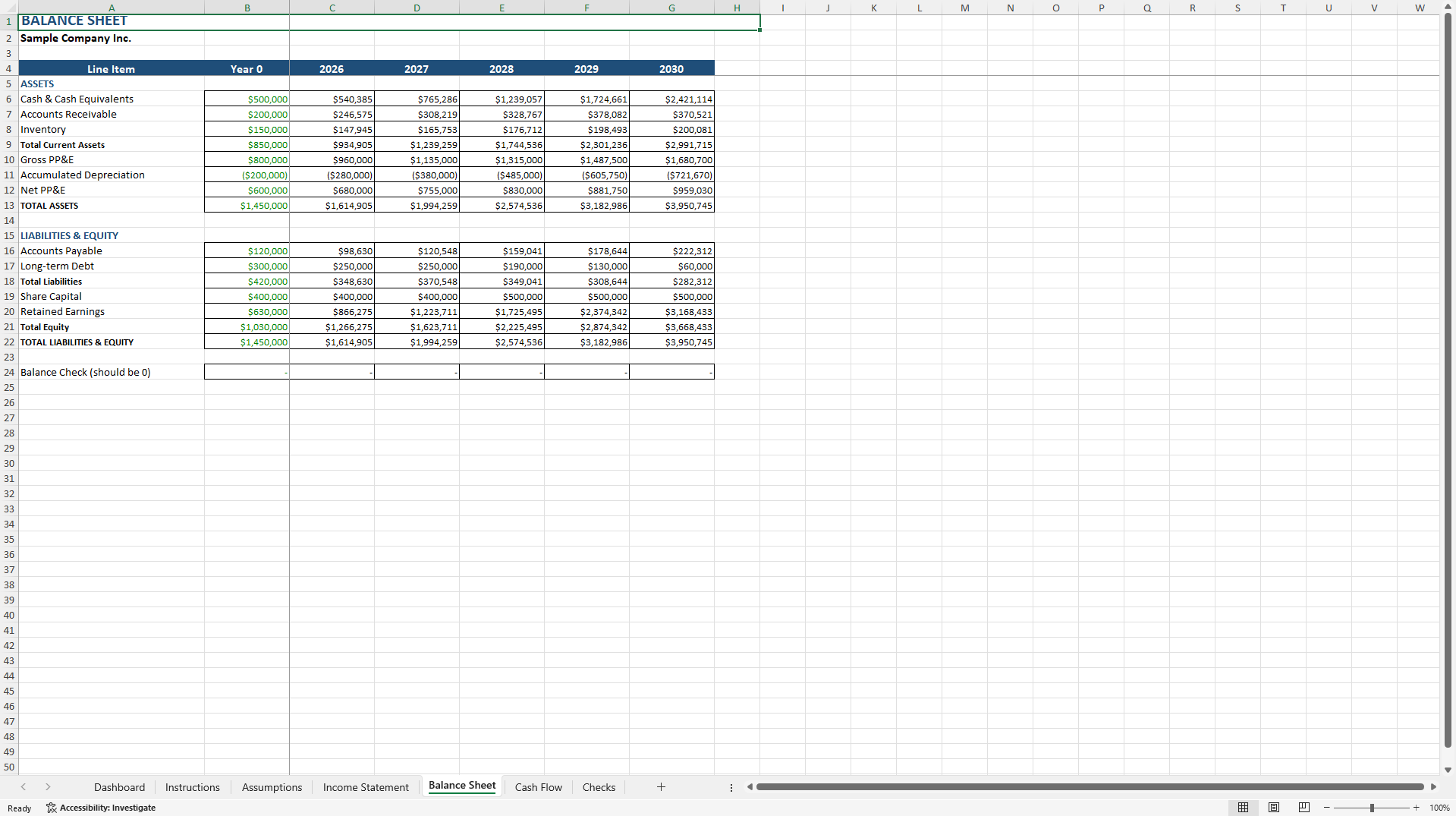Click vertical scrollbar down arrow

pos(1448,770)
